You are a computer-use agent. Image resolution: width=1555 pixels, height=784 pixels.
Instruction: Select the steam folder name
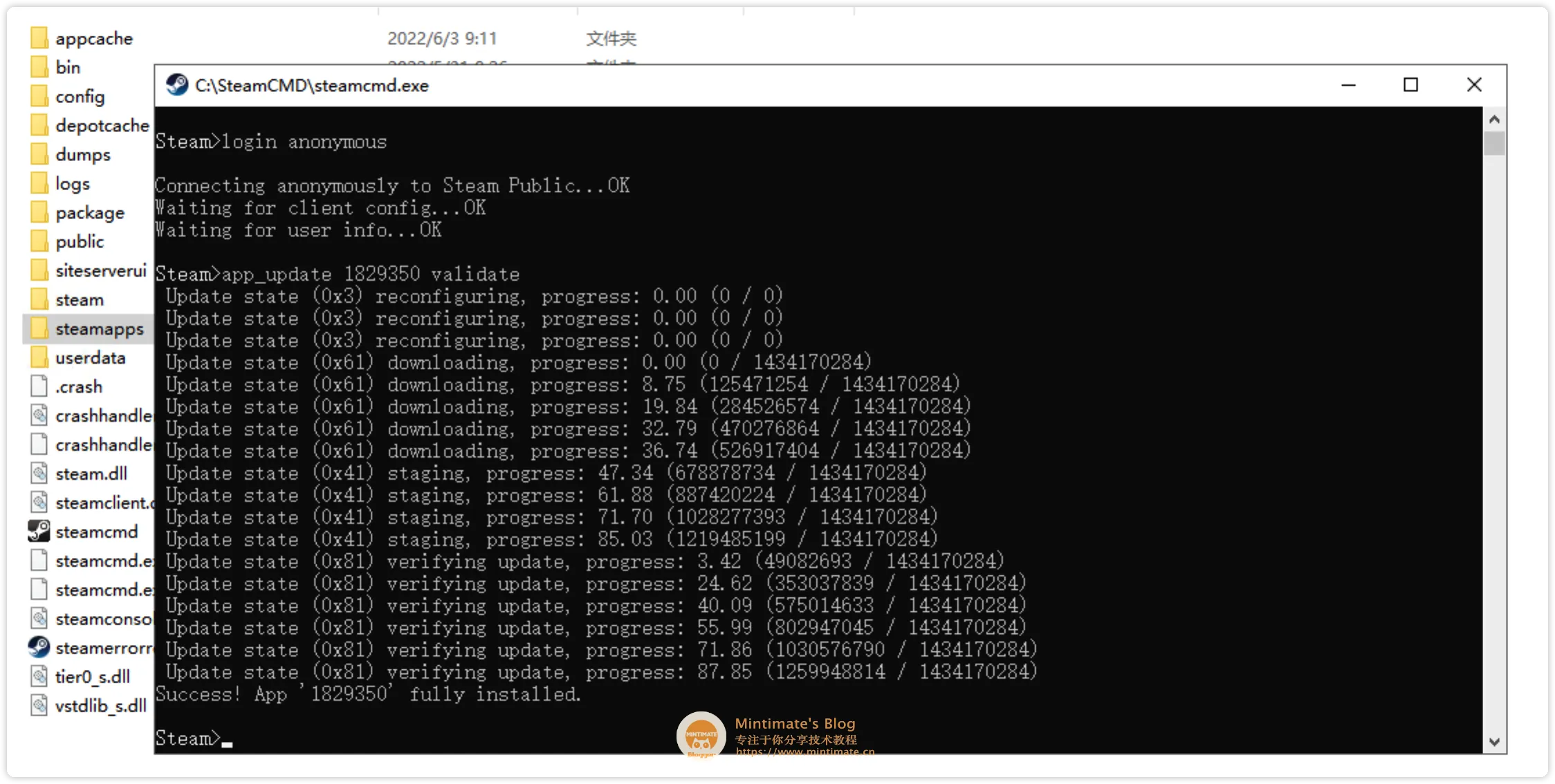point(80,300)
